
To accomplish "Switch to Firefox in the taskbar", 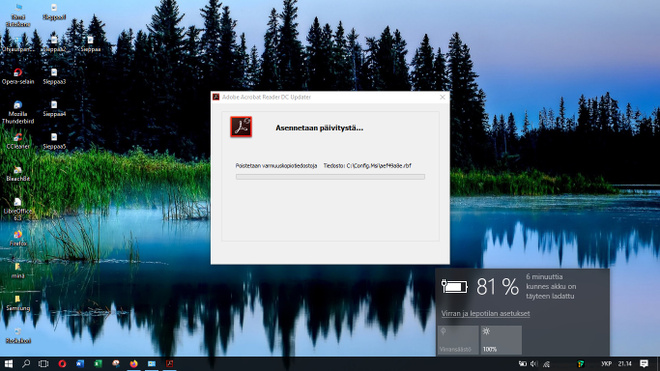I will (x=134, y=364).
